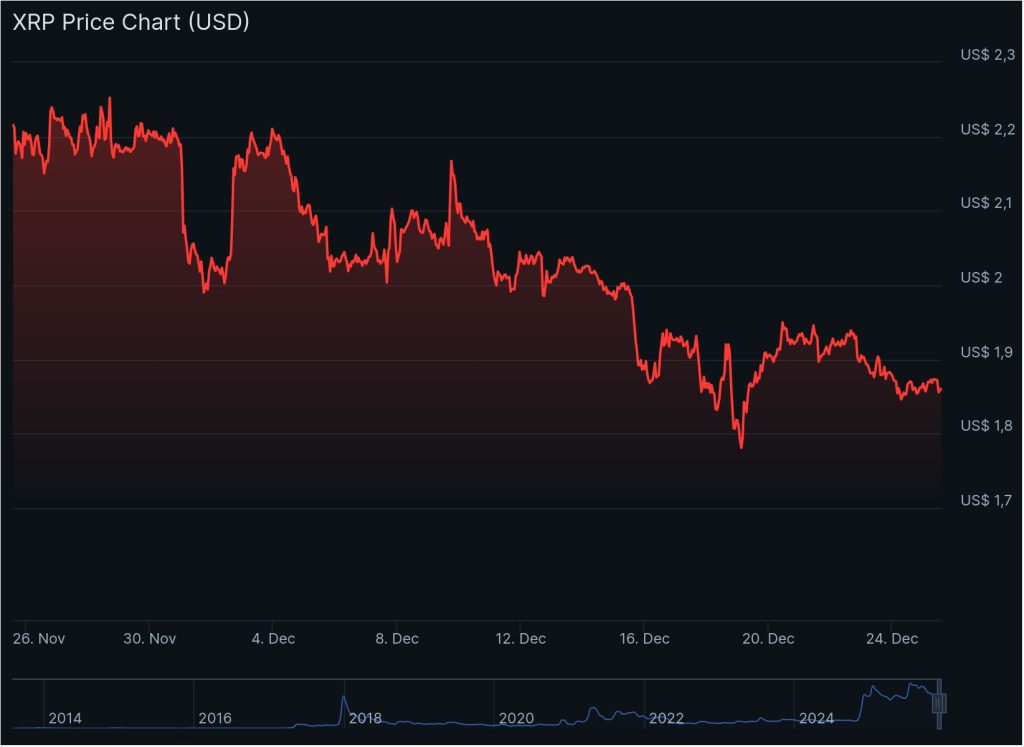The height and width of the screenshot is (747, 1024).
Task: Click the '8. Dec' date label
Action: point(396,639)
